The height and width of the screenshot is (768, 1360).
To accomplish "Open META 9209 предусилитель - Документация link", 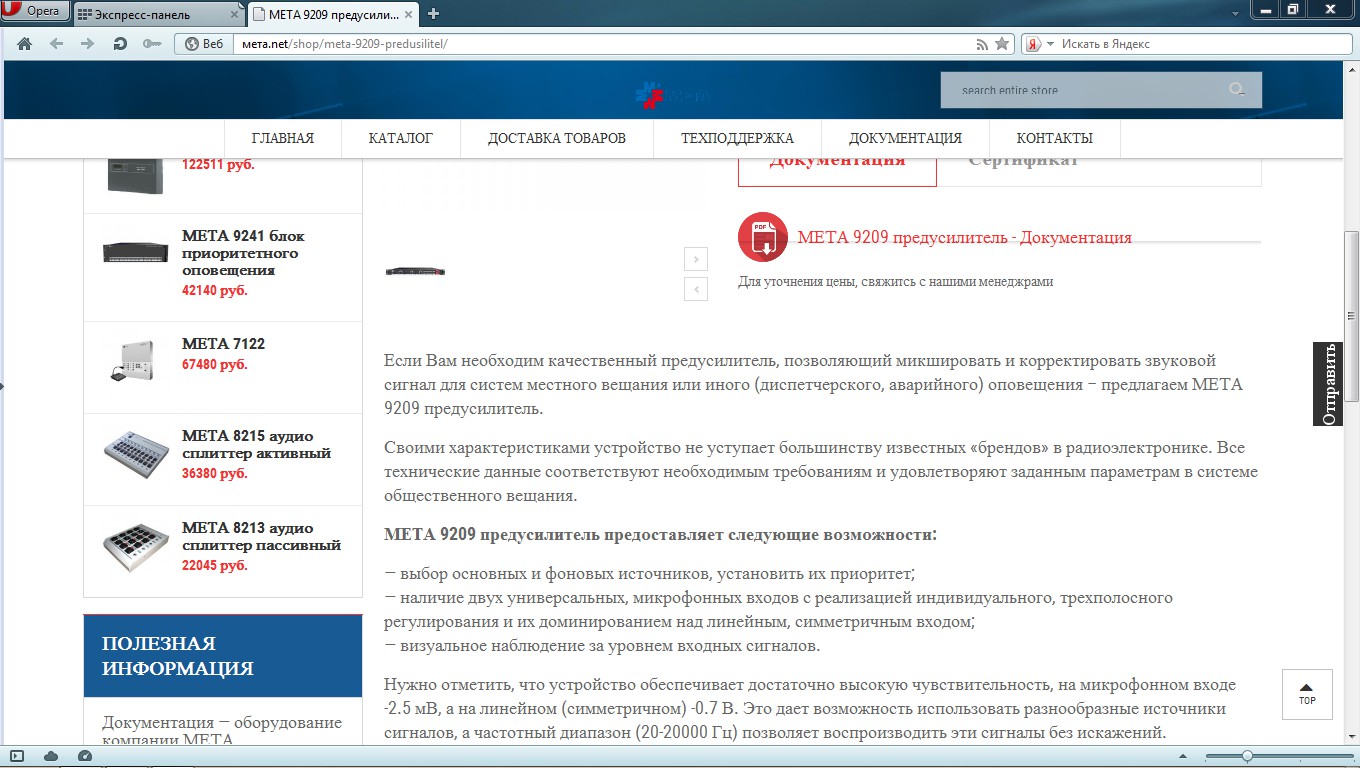I will (965, 238).
